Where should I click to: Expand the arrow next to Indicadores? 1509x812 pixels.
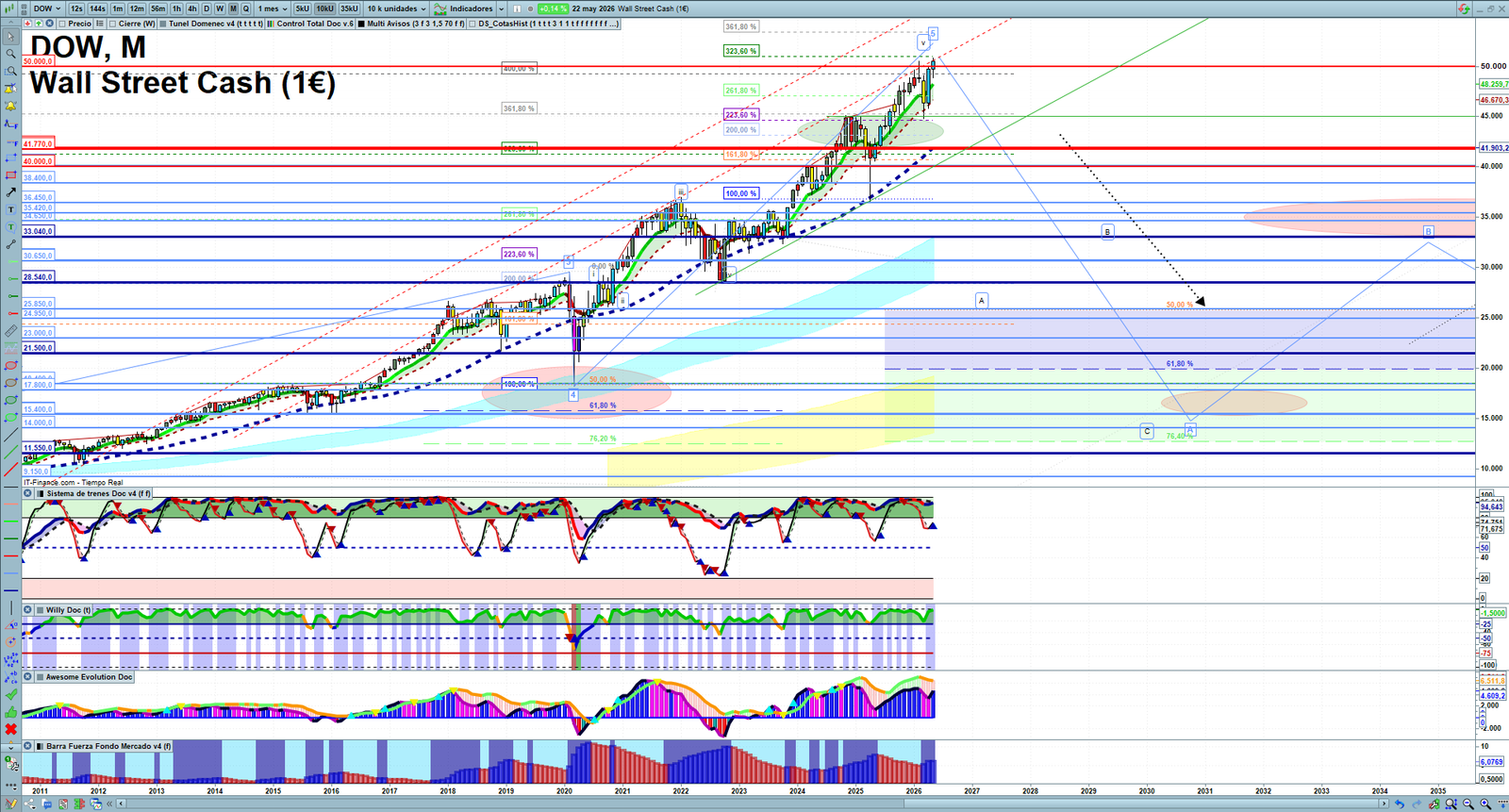coord(502,8)
